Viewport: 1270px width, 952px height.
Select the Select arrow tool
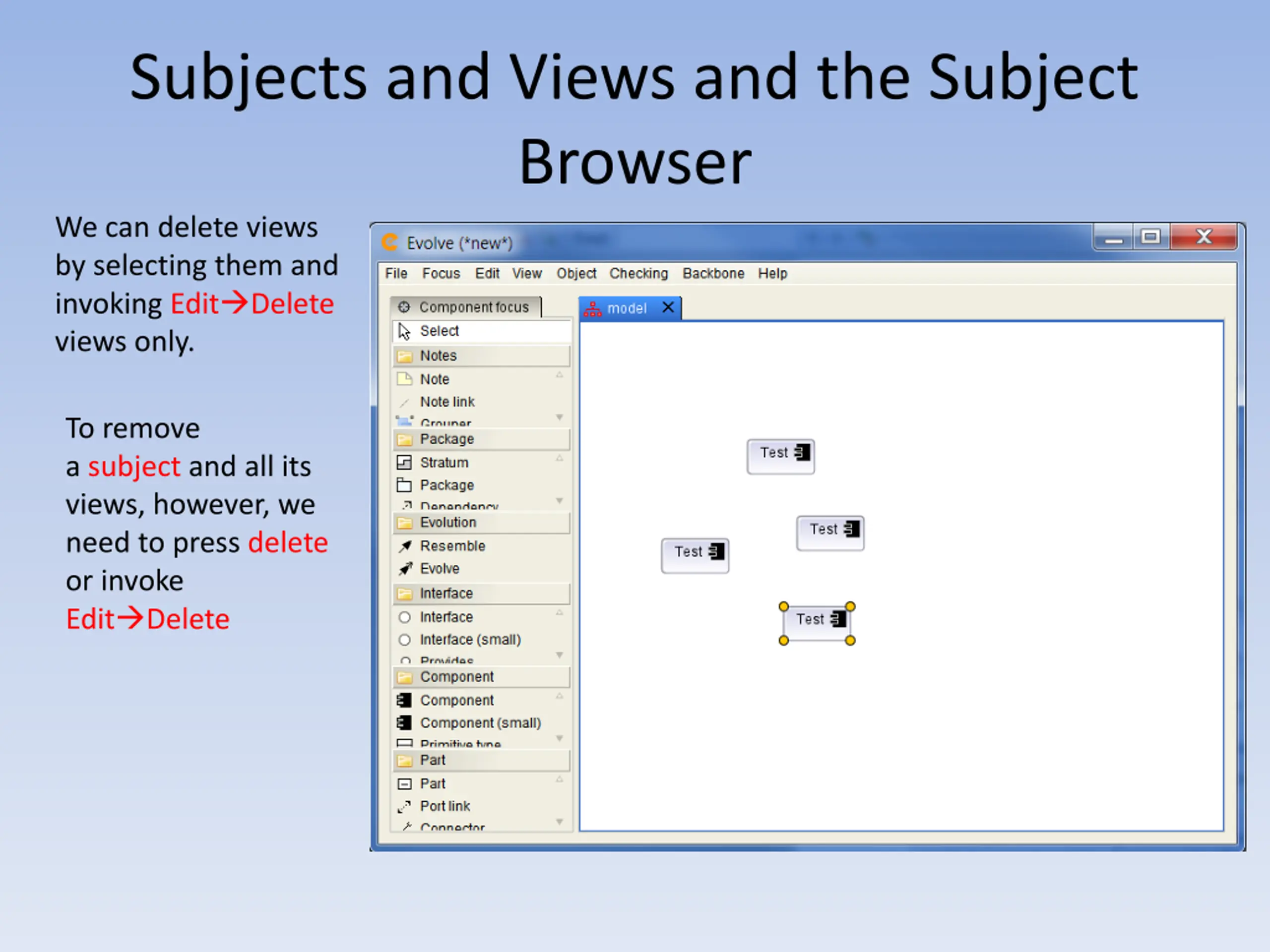click(x=405, y=331)
